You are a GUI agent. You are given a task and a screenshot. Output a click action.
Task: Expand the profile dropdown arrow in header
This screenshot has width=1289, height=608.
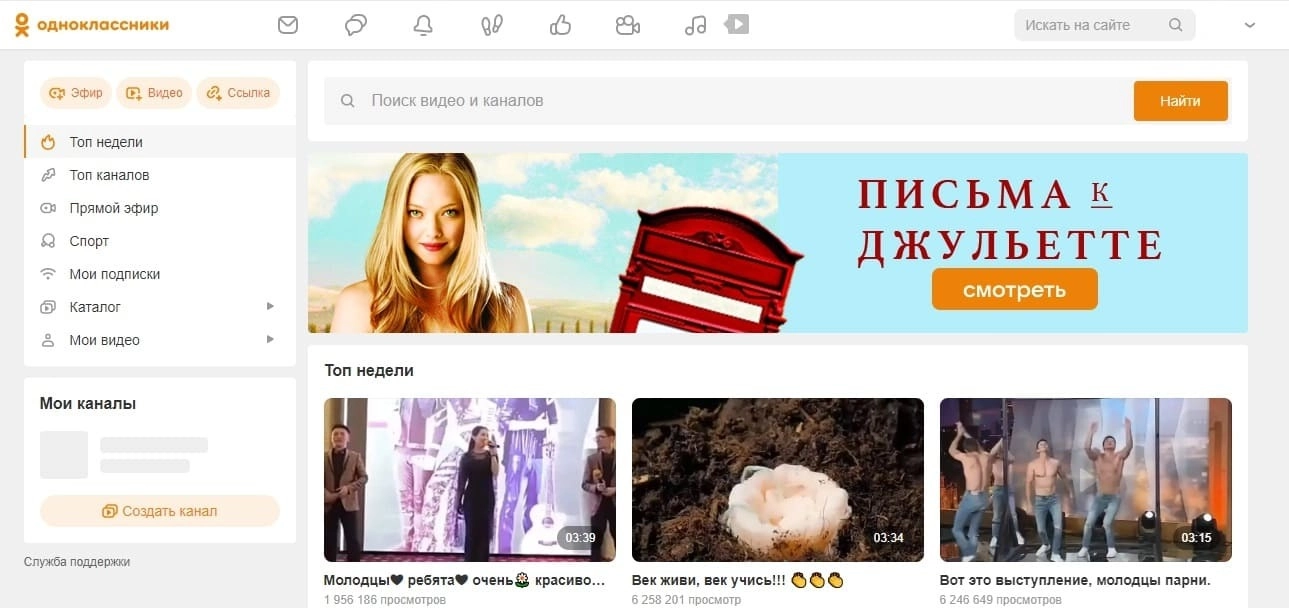1249,25
